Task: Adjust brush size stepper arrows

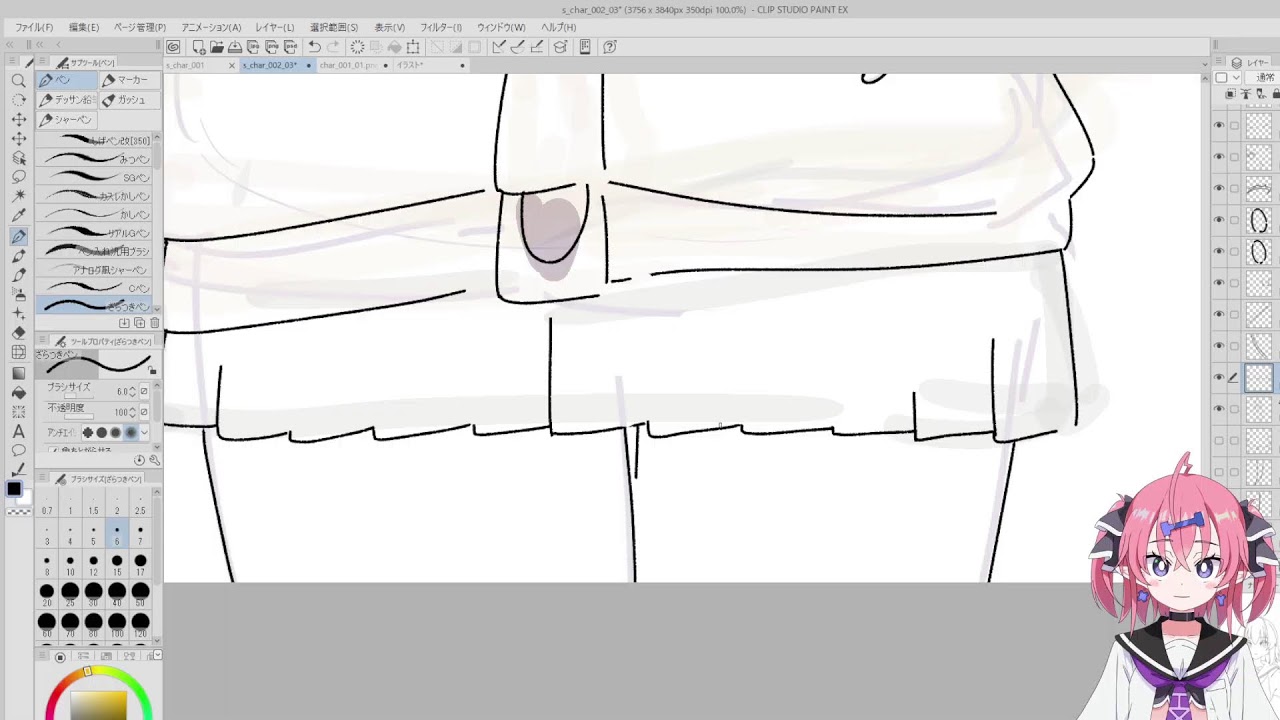Action: [x=133, y=392]
